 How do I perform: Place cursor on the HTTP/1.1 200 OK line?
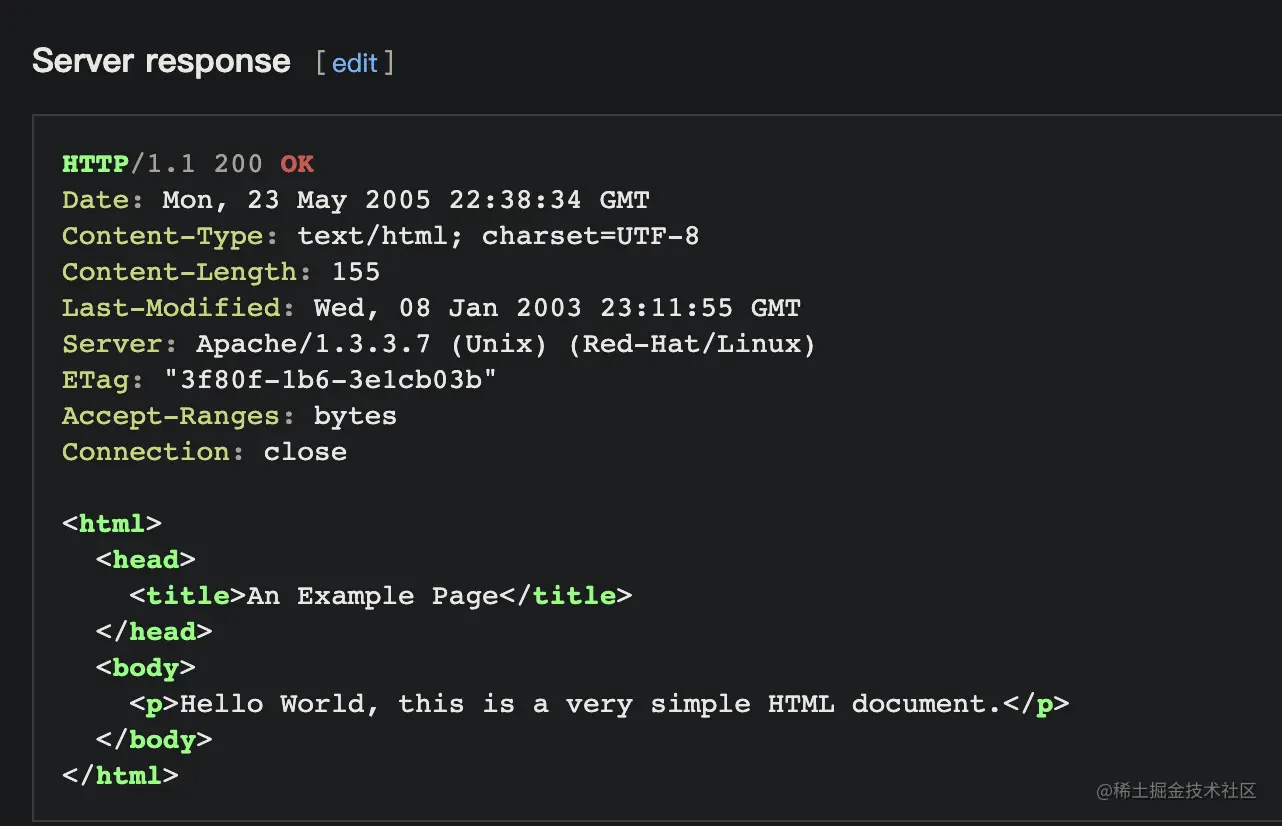click(x=188, y=164)
